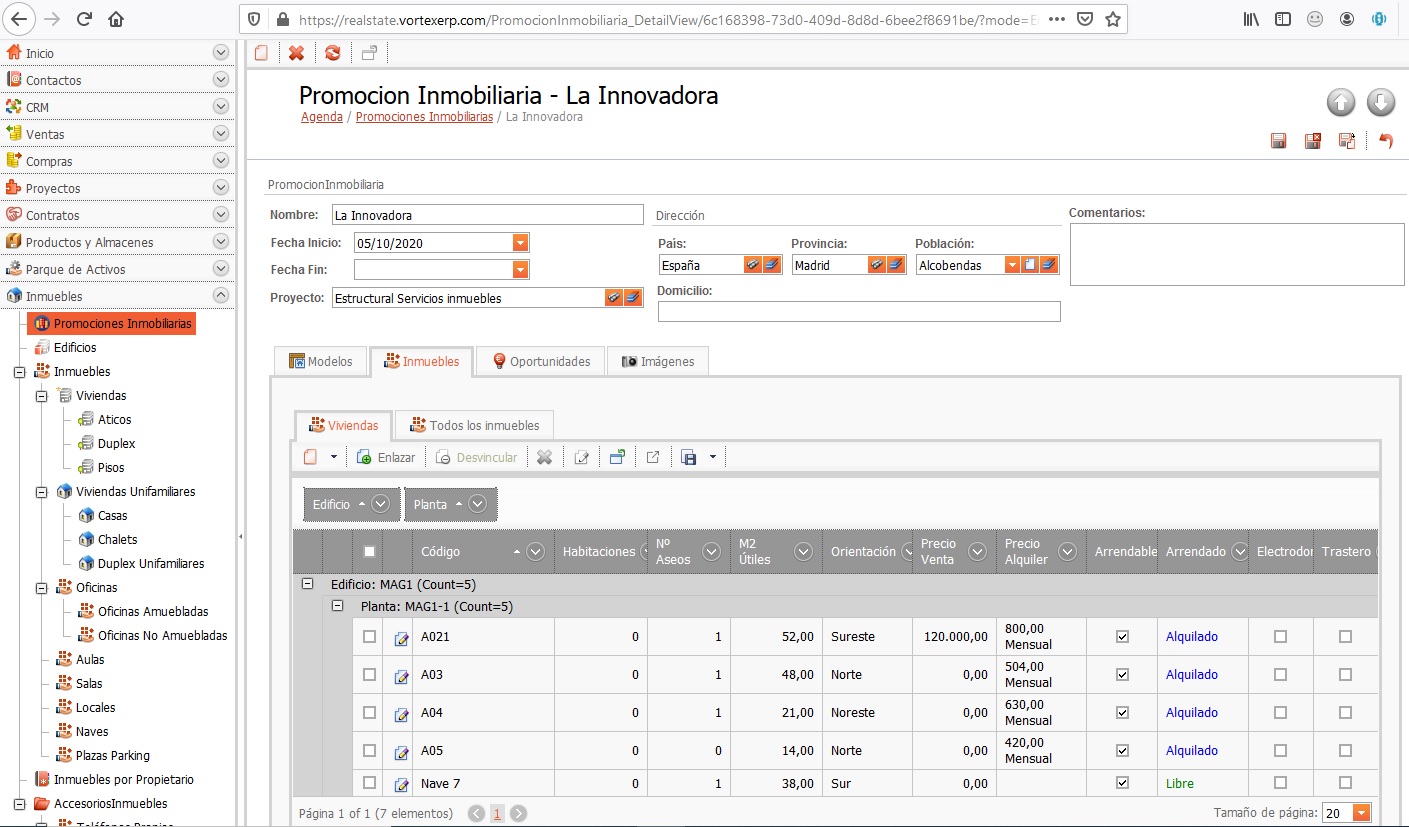The image size is (1409, 827).
Task: Switch to the Modelos tab
Action: coord(320,361)
